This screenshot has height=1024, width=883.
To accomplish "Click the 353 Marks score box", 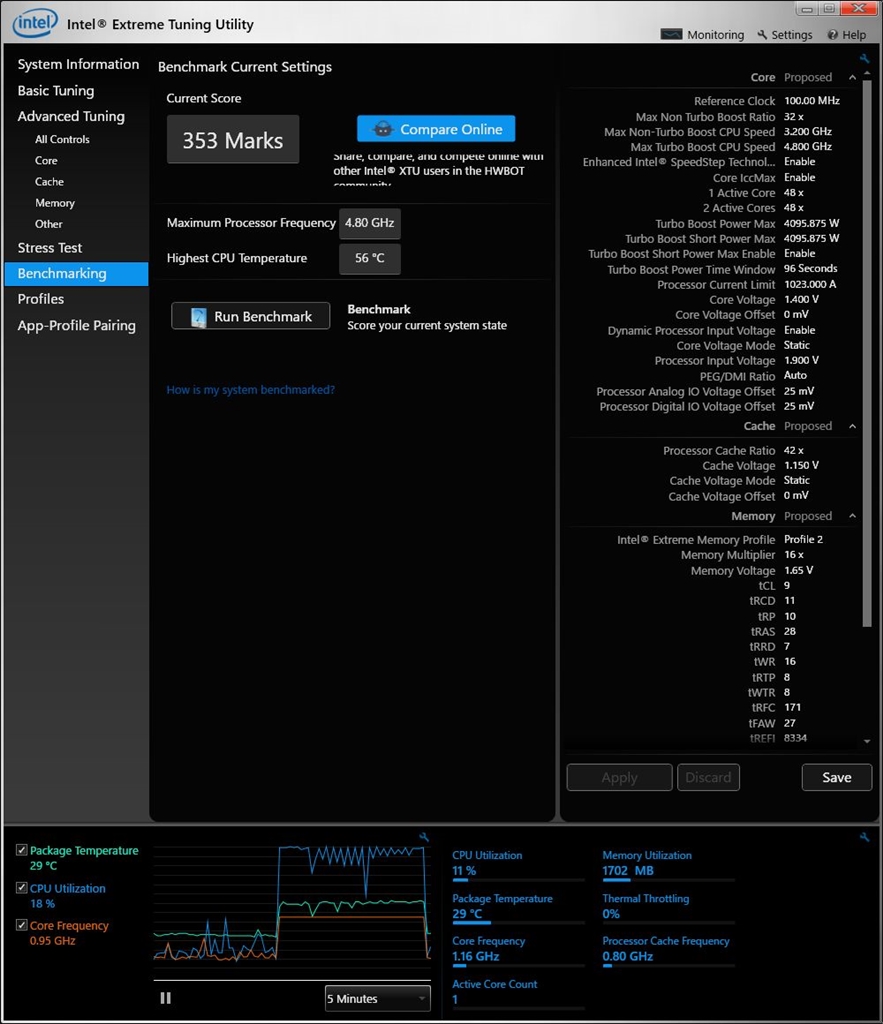I will click(x=233, y=140).
